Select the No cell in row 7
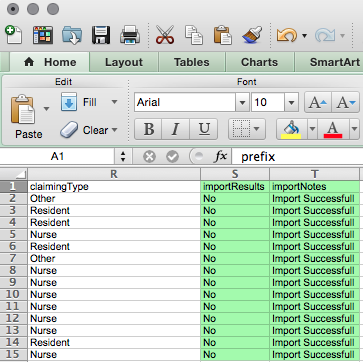This screenshot has width=363, height=362. click(235, 259)
